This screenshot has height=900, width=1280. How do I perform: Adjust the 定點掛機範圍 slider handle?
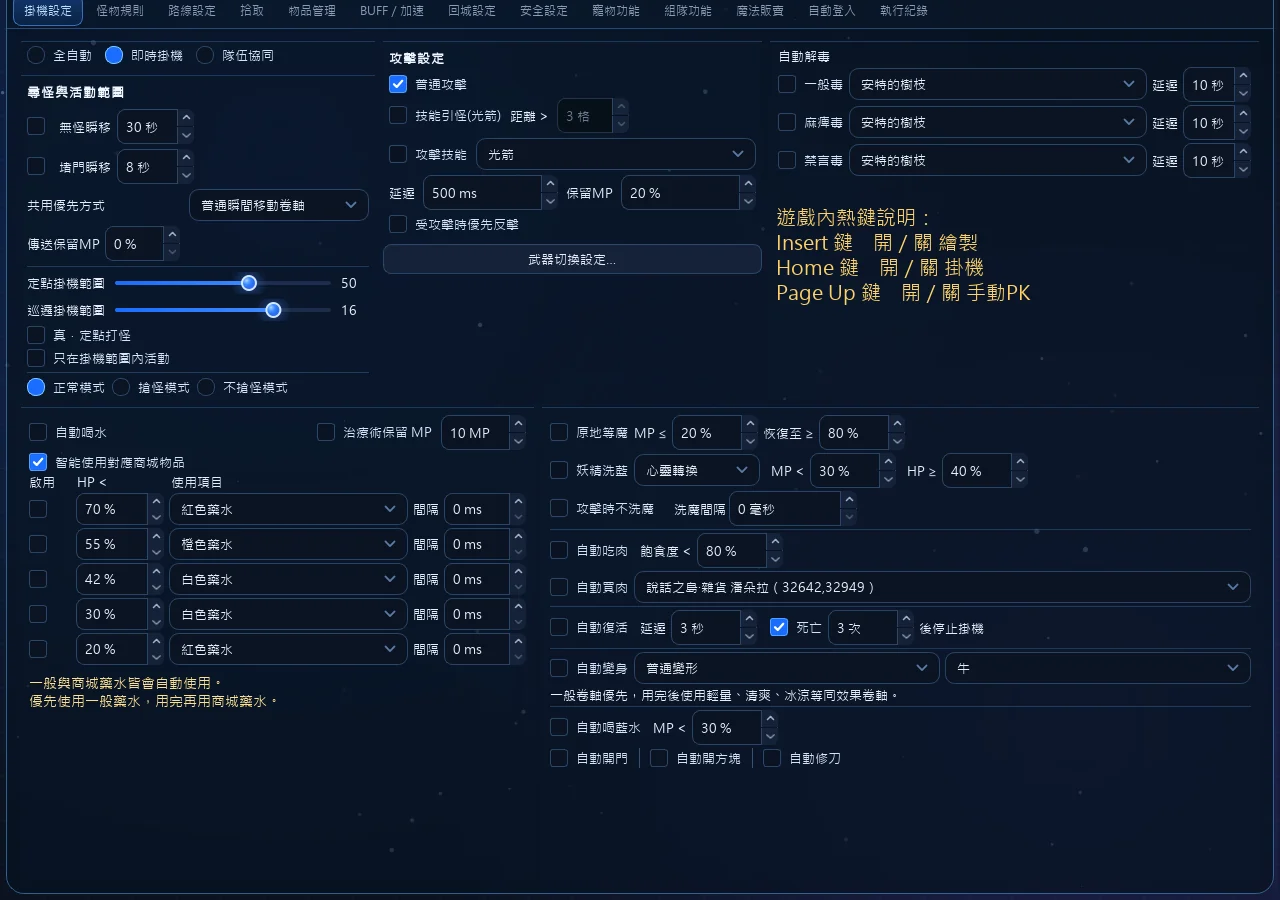point(249,284)
